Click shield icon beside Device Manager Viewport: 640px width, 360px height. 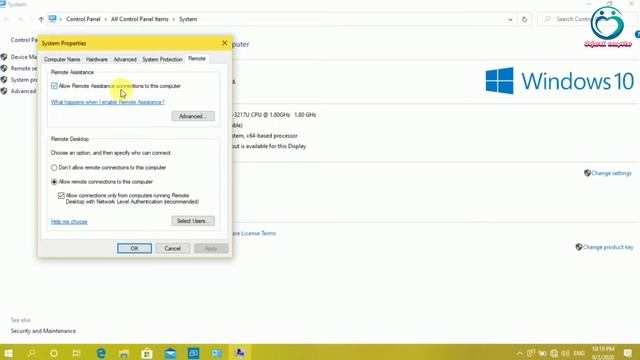coord(4,57)
